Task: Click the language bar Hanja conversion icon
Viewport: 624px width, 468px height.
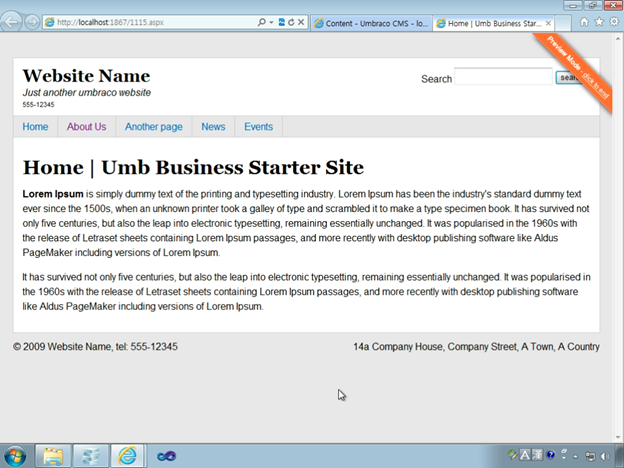Action: pyautogui.click(x=537, y=455)
